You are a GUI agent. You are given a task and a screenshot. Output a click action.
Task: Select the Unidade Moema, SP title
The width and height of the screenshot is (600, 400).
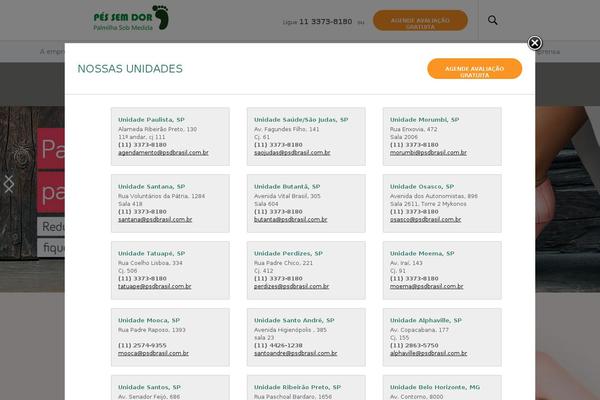click(x=422, y=253)
